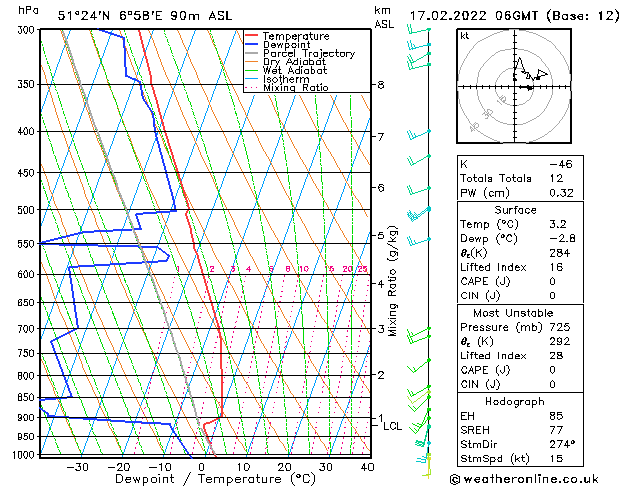Click the SREH value 77

tap(556, 430)
